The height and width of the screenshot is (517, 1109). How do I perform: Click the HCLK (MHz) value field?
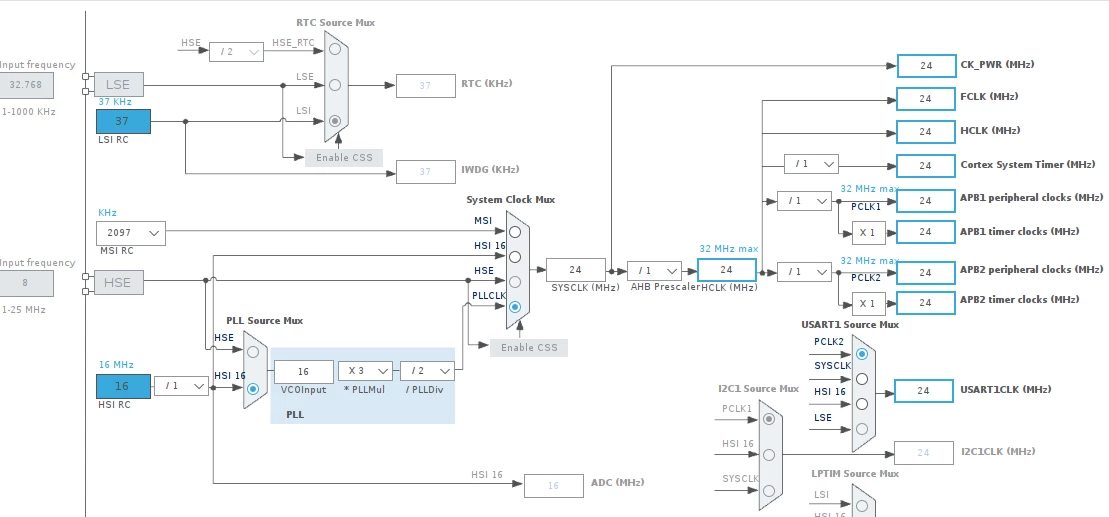point(726,270)
